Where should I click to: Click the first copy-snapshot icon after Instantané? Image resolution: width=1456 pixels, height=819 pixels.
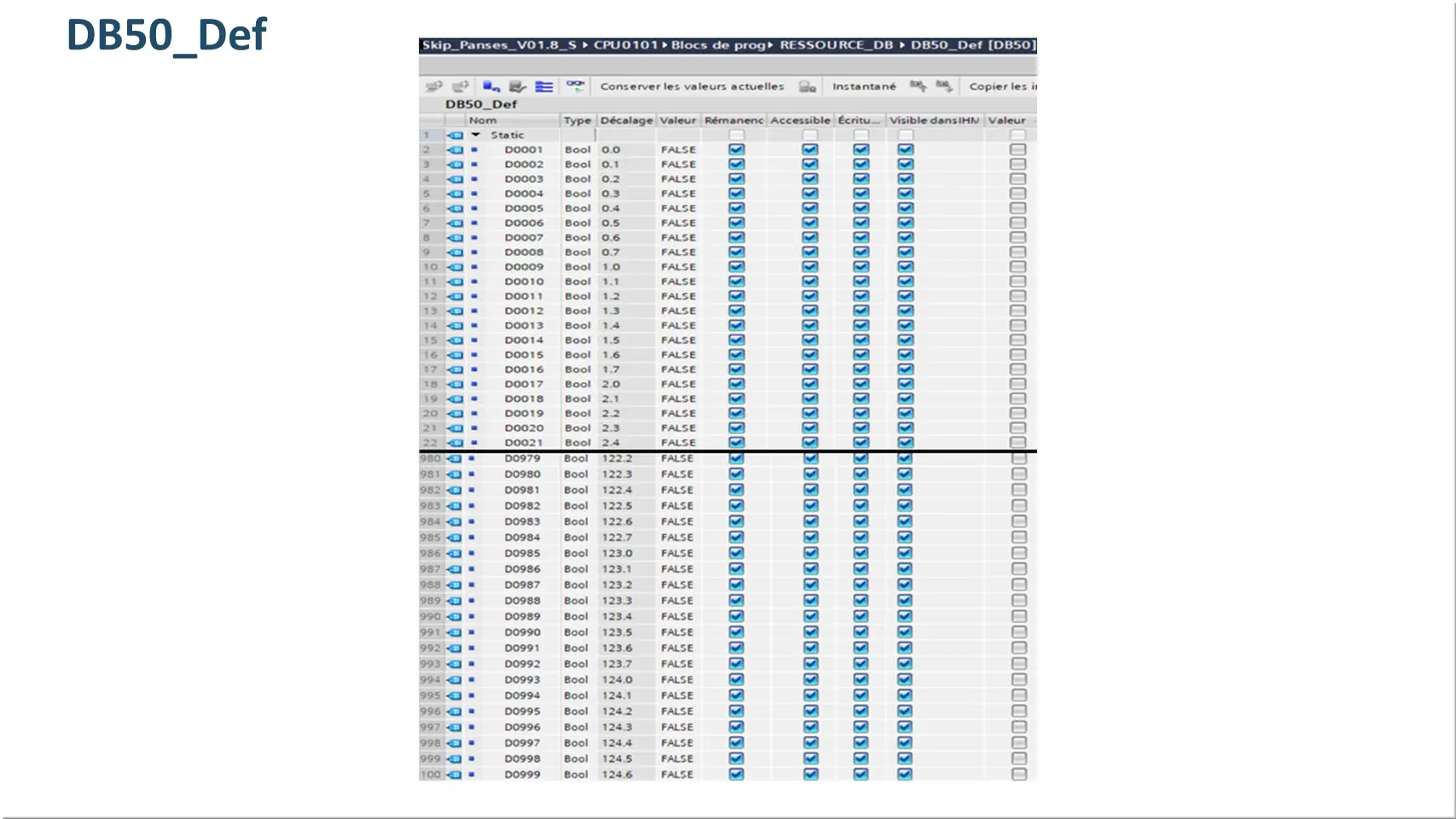(918, 86)
